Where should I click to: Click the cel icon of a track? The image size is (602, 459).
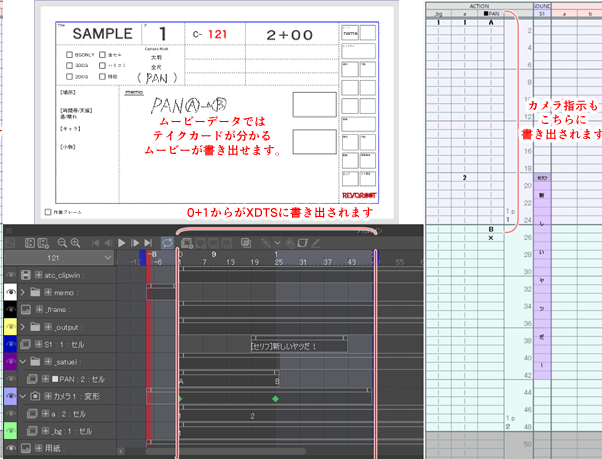[x=32, y=414]
